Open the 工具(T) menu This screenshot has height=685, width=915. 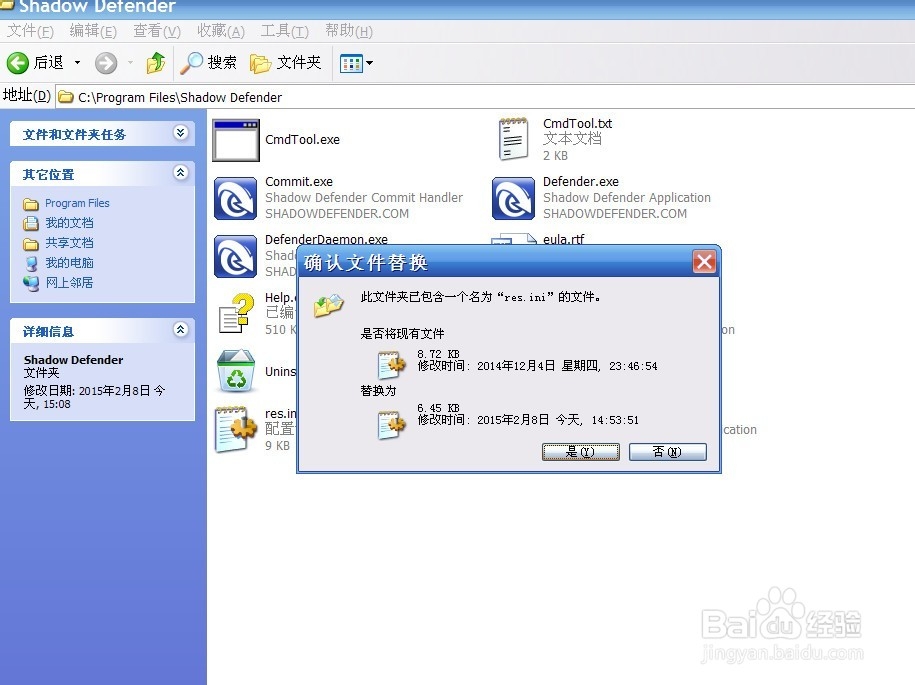pyautogui.click(x=284, y=30)
